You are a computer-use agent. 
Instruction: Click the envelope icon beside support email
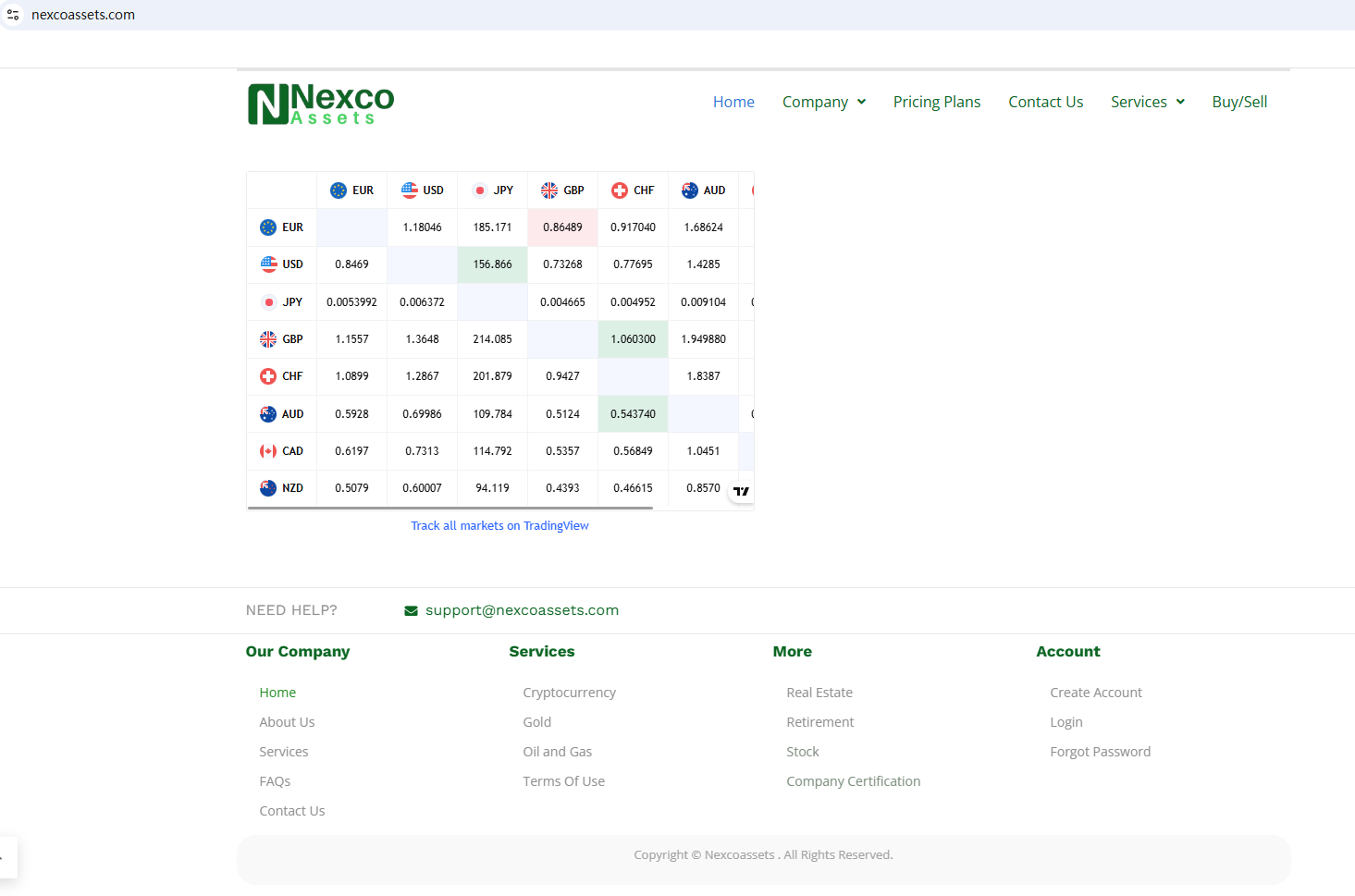click(411, 611)
